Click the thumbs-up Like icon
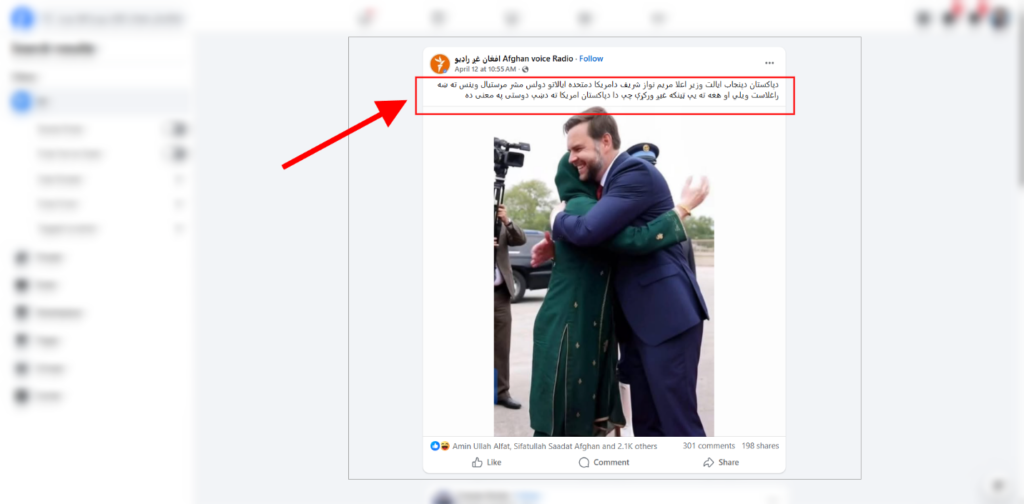Viewport: 1024px width, 504px height. [477, 462]
